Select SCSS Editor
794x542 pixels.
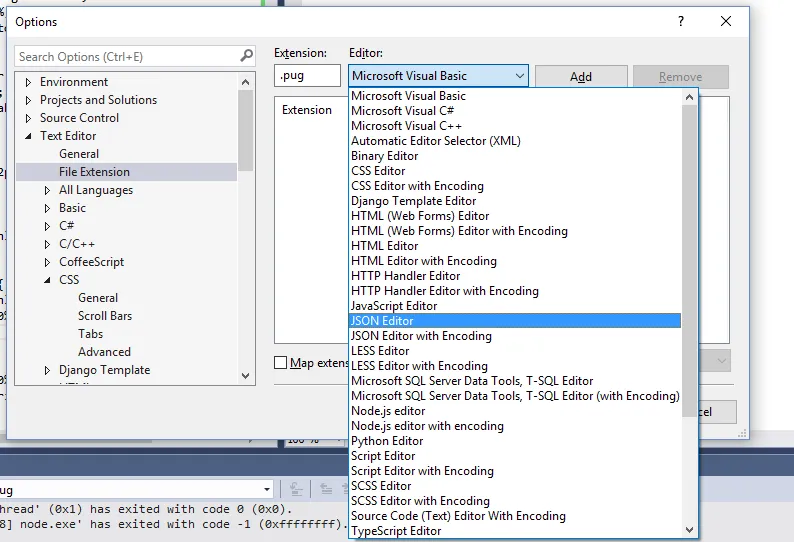tap(515, 486)
